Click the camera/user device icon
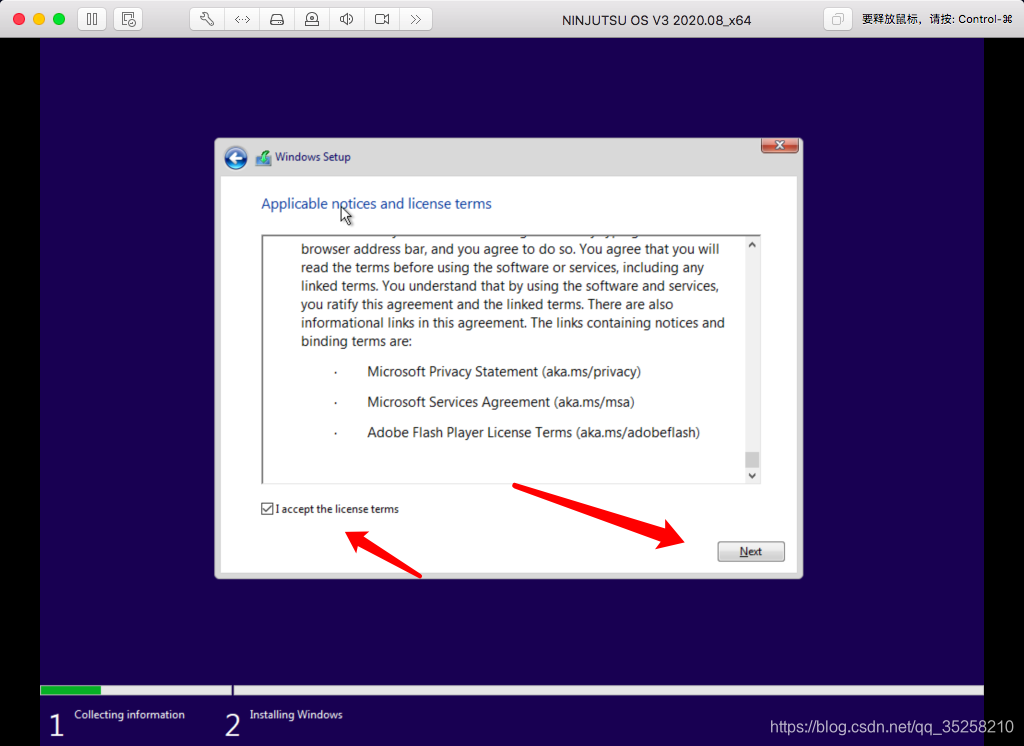The height and width of the screenshot is (746, 1024). pos(312,20)
